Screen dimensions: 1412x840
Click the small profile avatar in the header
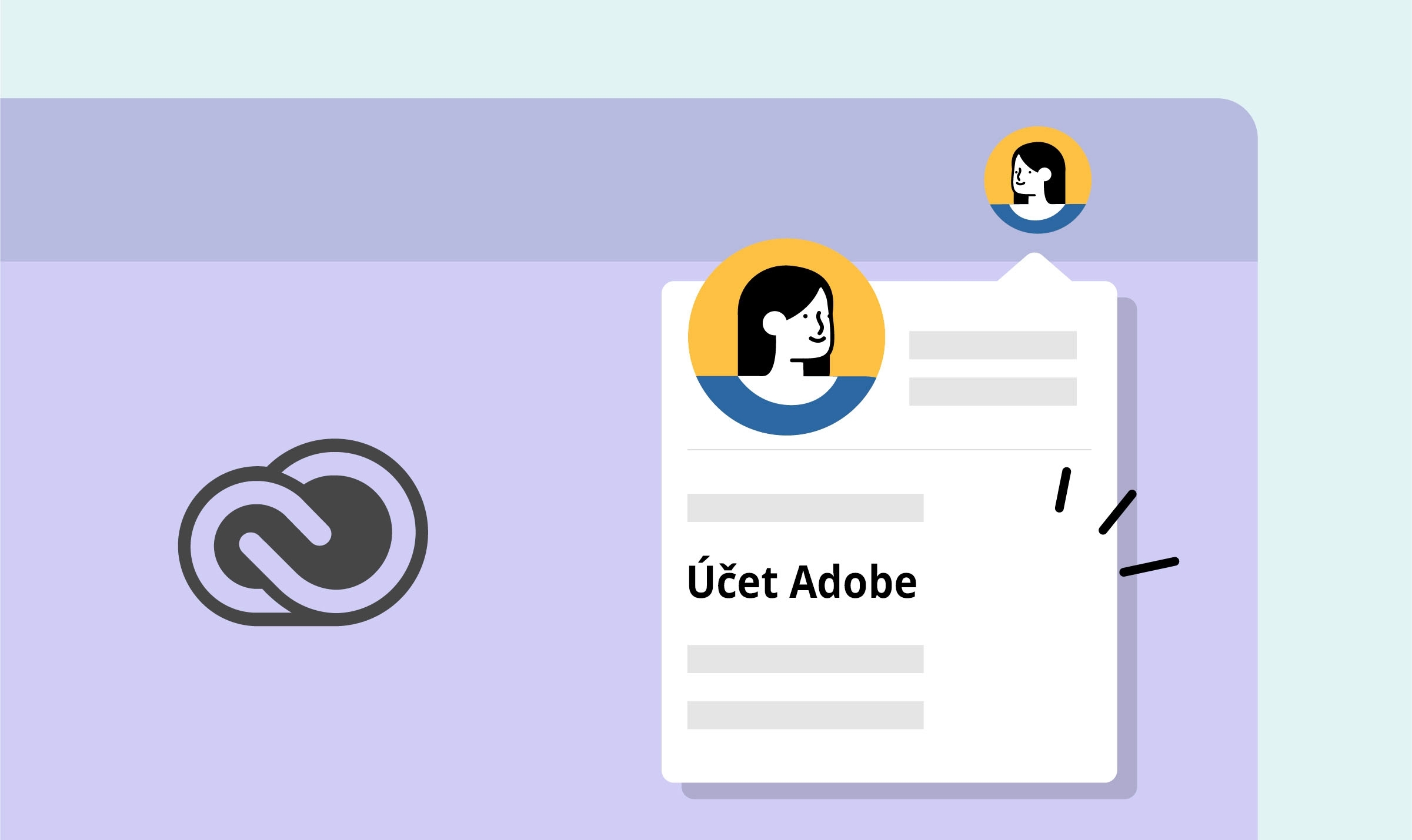click(x=1037, y=179)
